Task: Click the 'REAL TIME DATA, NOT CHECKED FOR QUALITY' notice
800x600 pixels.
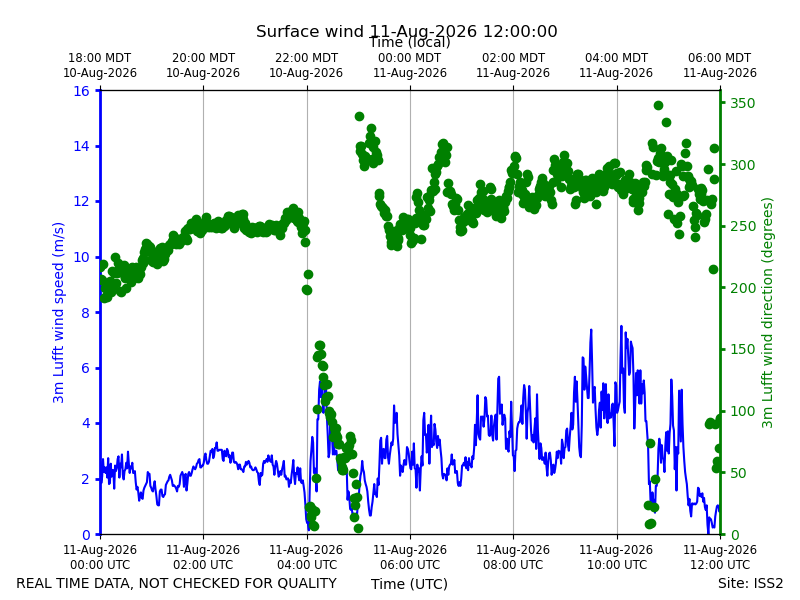Action: [x=177, y=583]
